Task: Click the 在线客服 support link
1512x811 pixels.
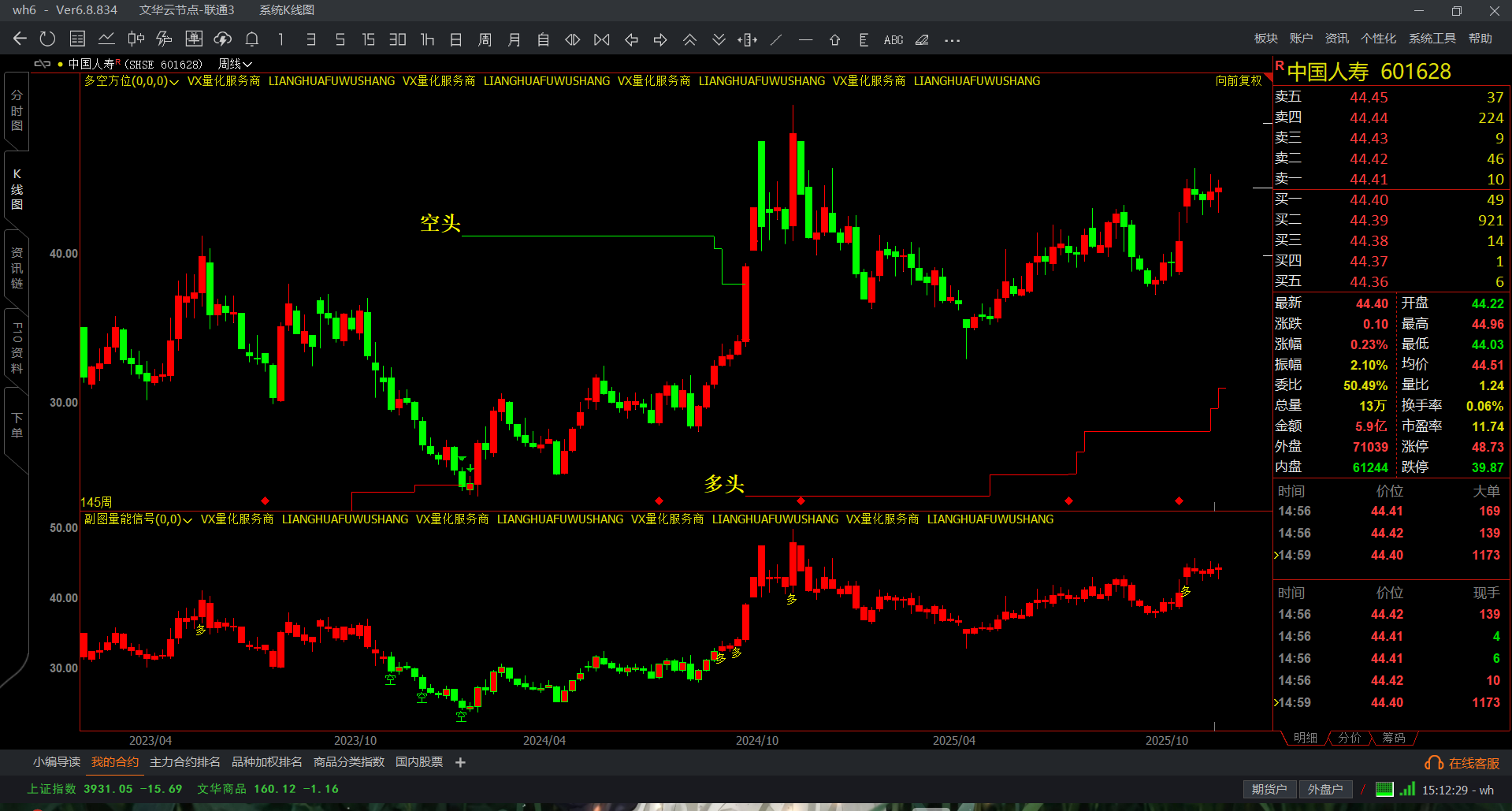Action: (1463, 763)
